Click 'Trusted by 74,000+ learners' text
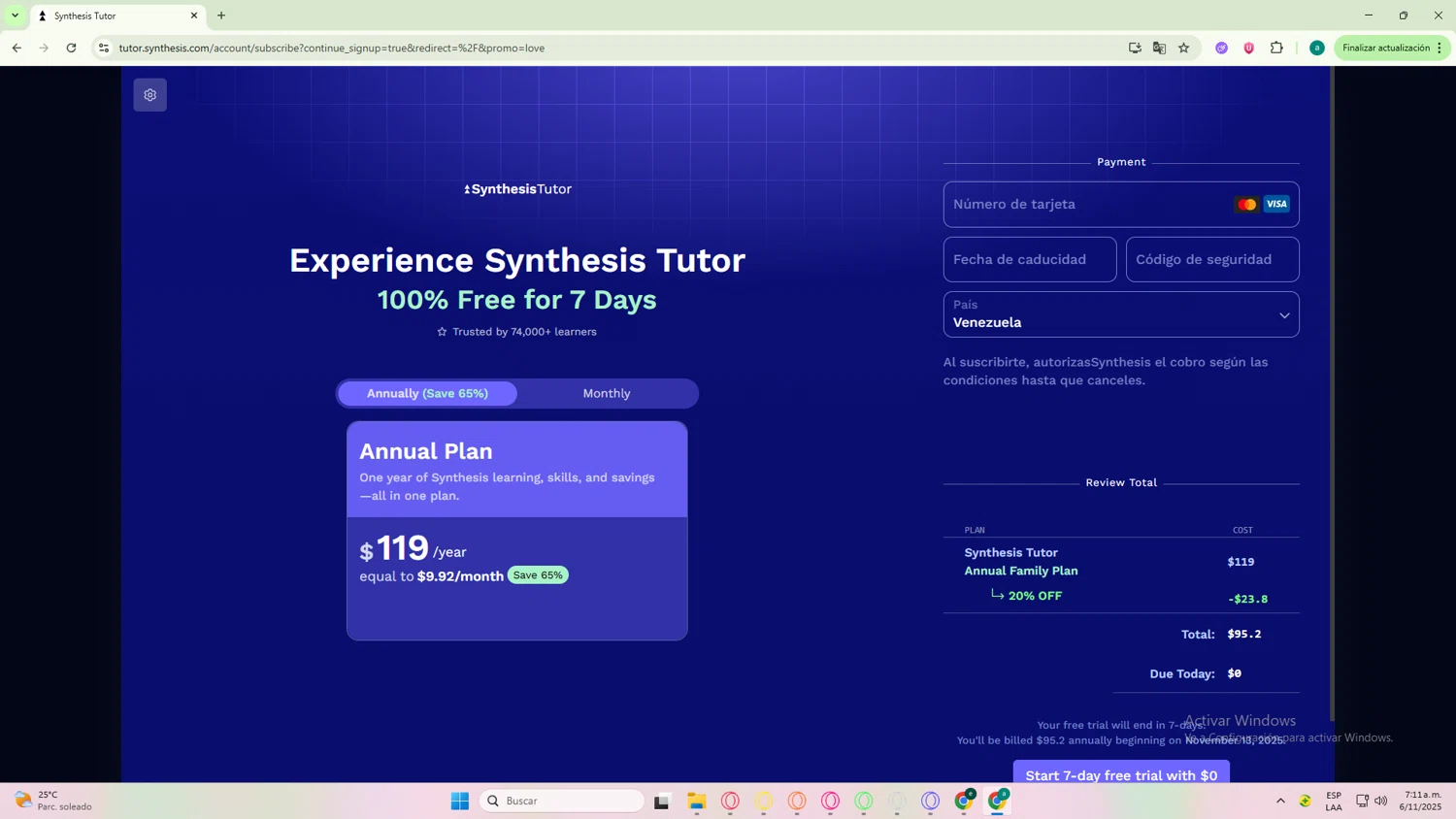This screenshot has height=819, width=1456. 524,332
